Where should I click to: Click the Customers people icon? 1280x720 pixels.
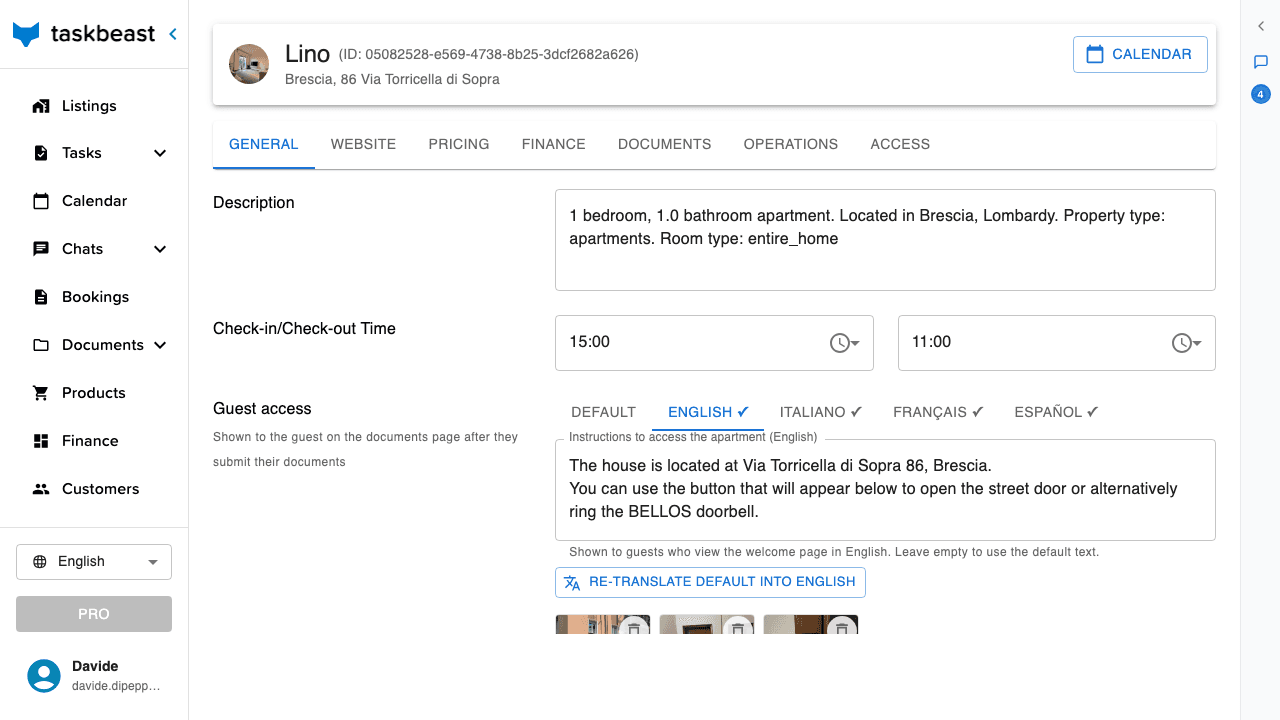pos(41,489)
